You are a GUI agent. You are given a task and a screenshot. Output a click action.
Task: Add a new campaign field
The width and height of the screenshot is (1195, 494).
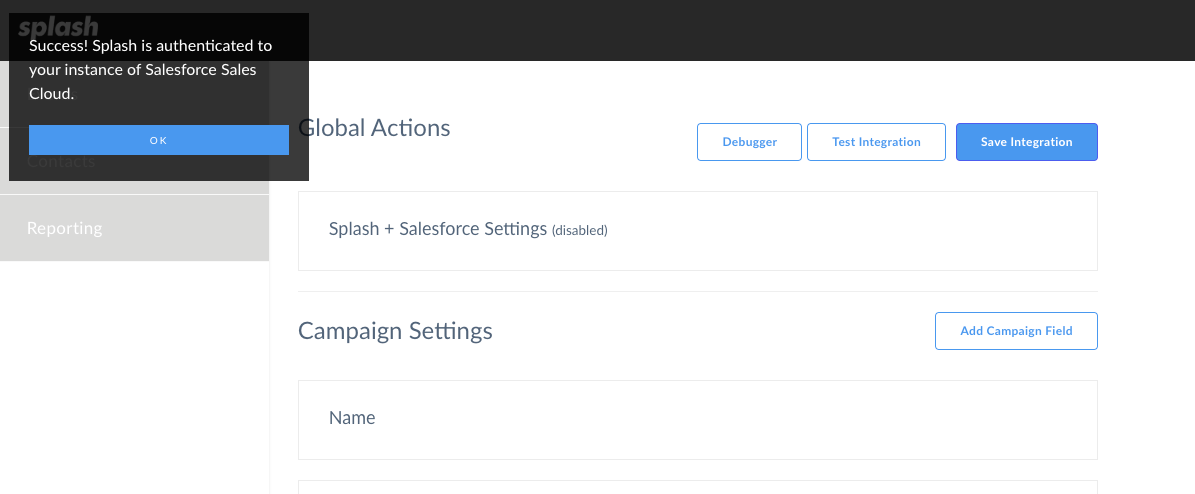tap(1016, 331)
